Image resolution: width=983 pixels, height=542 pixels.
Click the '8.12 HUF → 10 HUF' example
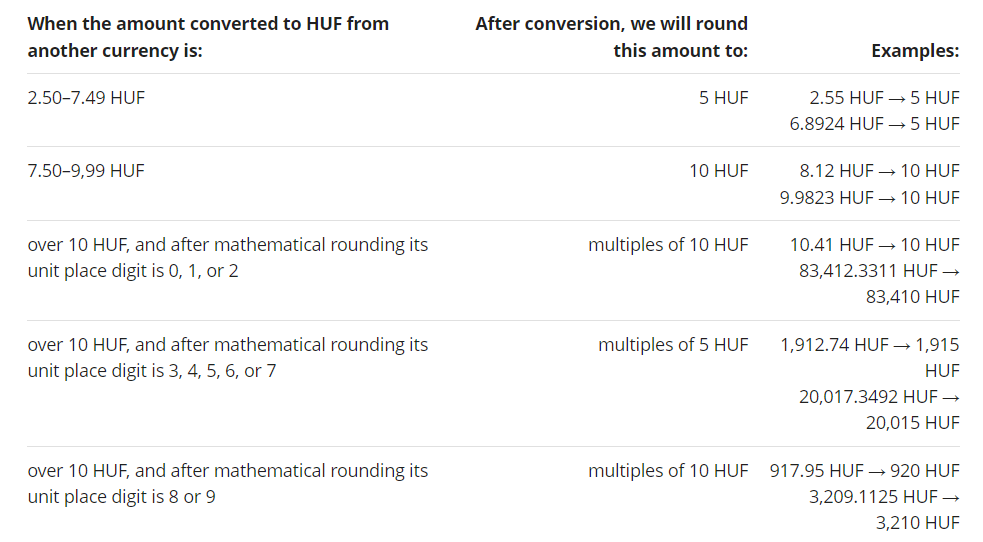[879, 171]
